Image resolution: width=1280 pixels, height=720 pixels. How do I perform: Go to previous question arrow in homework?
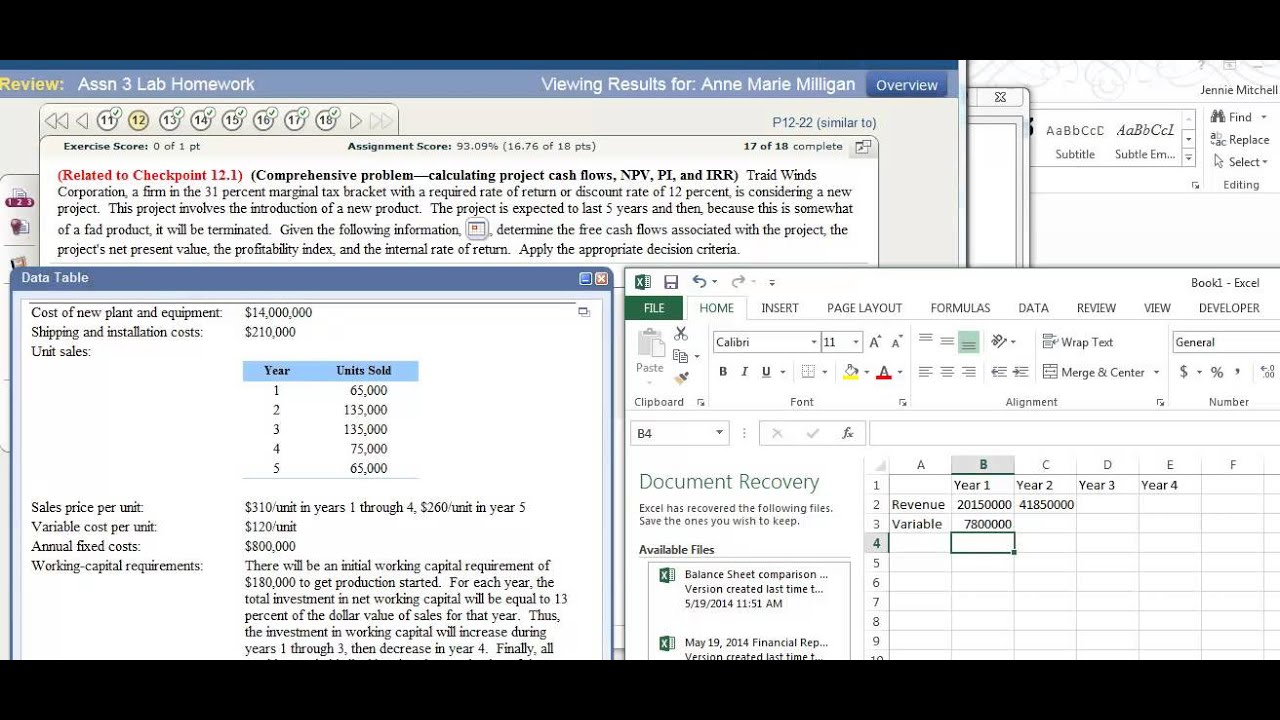(x=82, y=121)
